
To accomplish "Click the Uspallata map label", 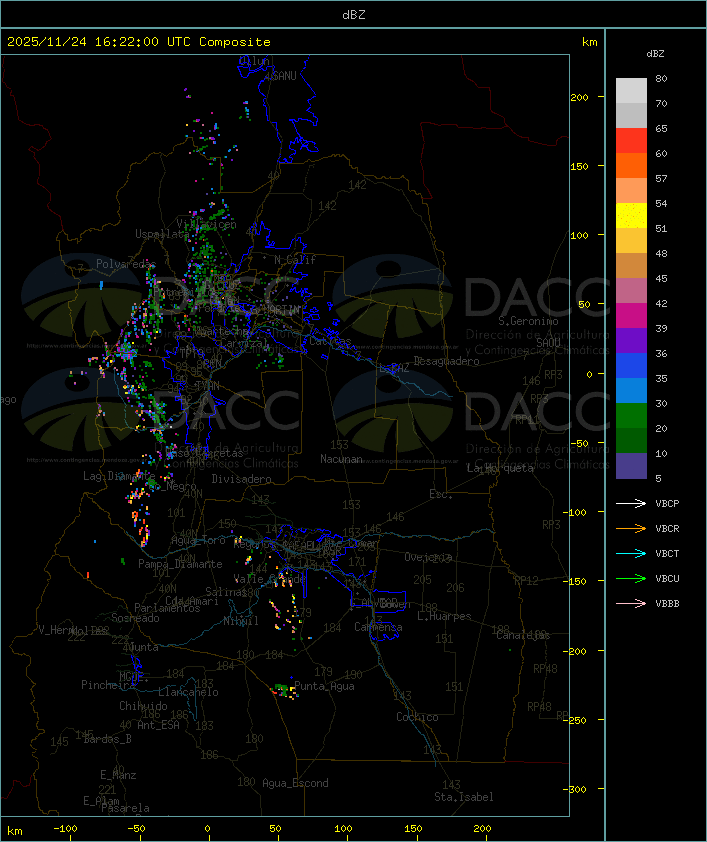I will pos(162,234).
